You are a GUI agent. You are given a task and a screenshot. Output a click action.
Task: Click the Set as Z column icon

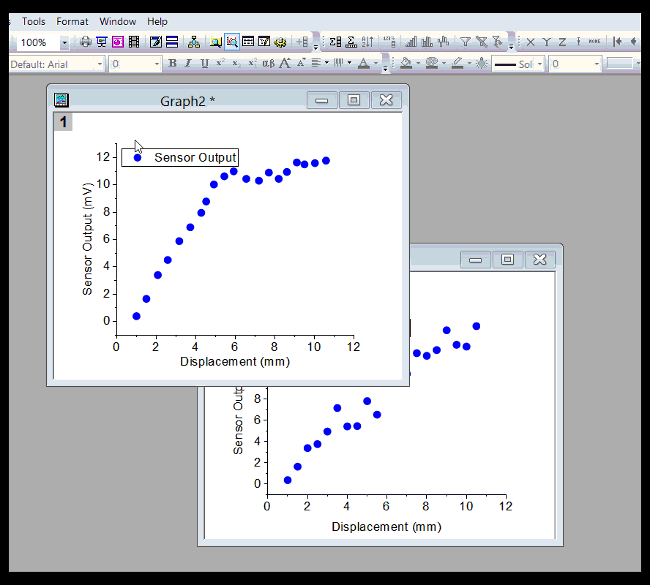tap(562, 42)
